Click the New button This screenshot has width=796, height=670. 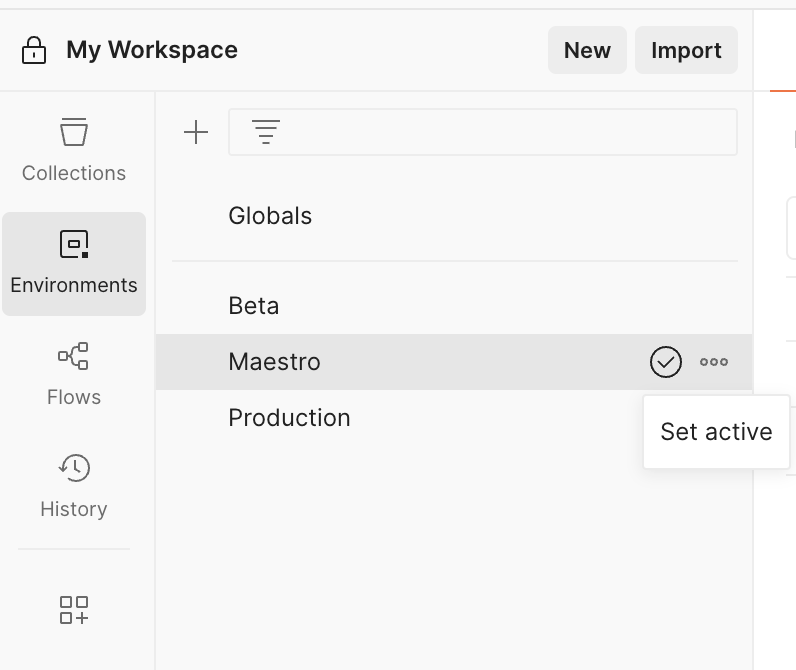click(587, 50)
